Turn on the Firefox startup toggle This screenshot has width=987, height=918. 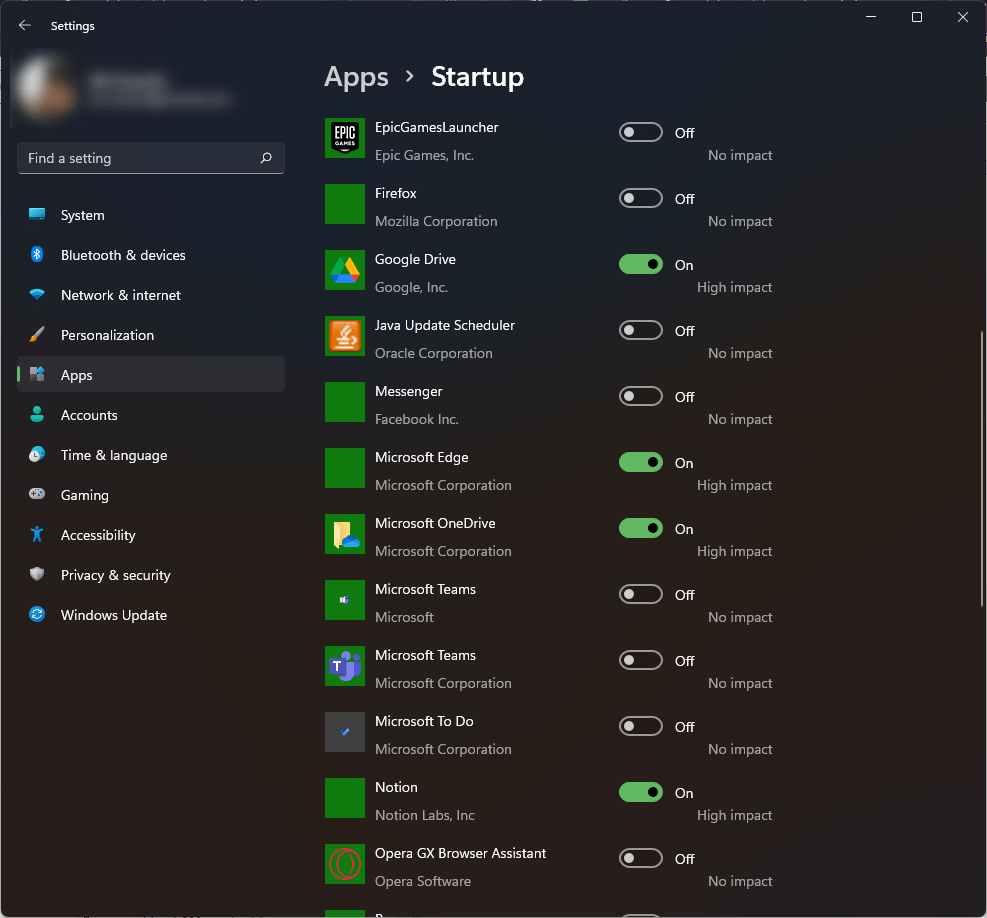click(x=641, y=198)
